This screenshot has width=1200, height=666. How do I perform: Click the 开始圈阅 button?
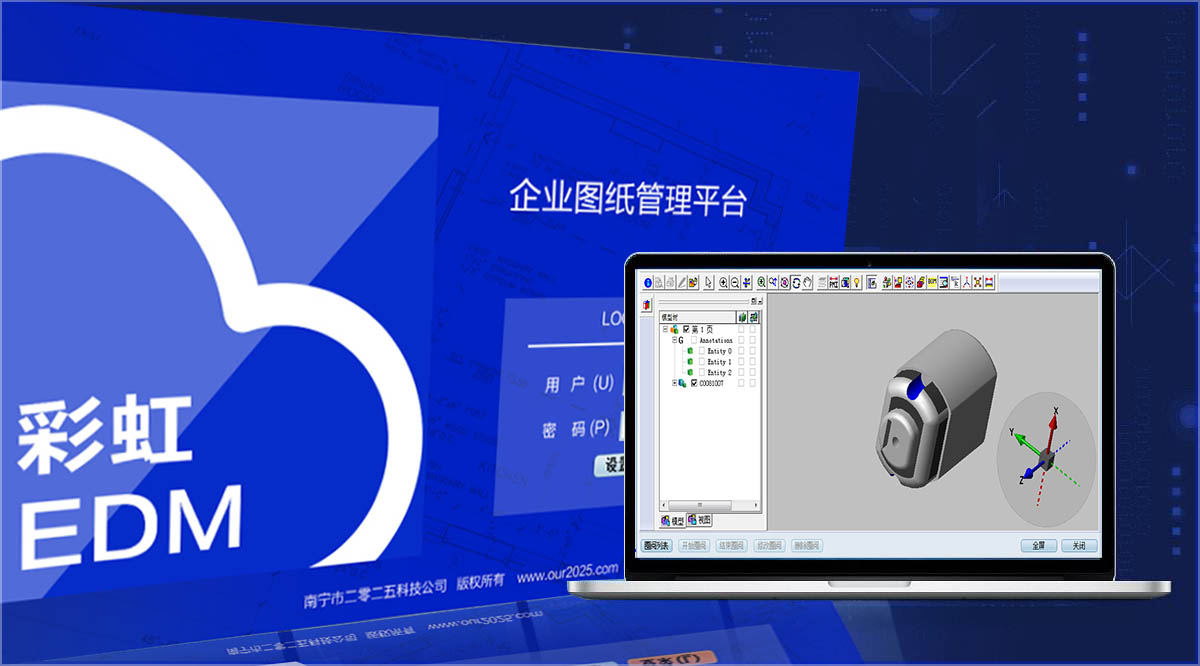pos(694,546)
